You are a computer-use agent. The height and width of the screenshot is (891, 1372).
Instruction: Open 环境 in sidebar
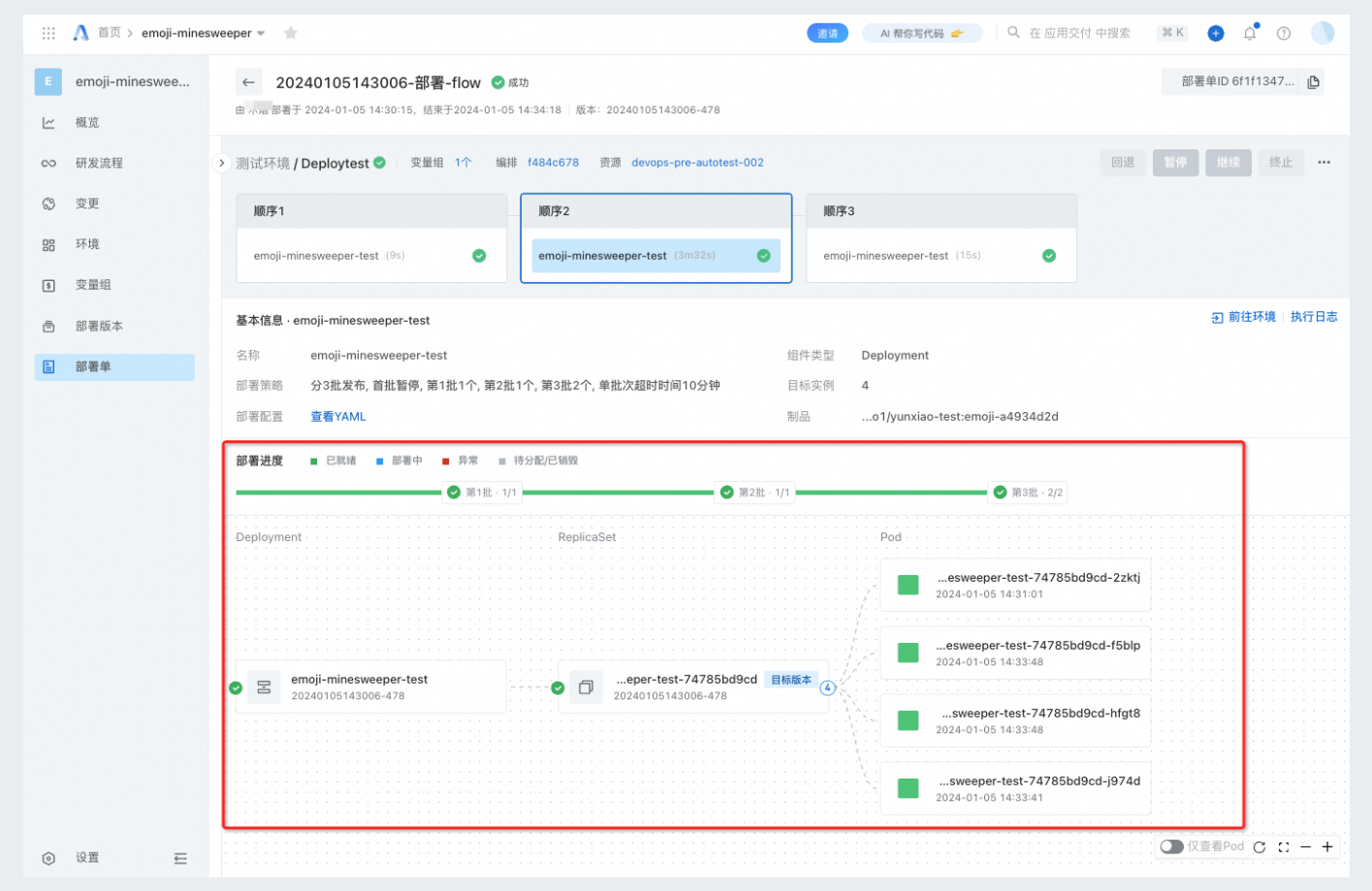point(114,244)
